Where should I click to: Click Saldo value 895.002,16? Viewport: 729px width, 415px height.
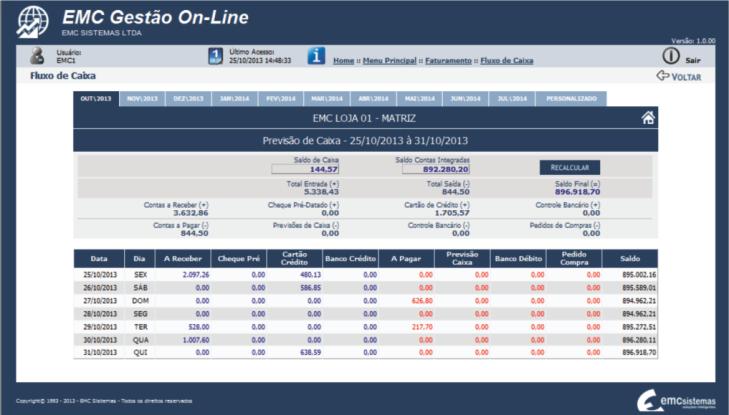coord(639,275)
